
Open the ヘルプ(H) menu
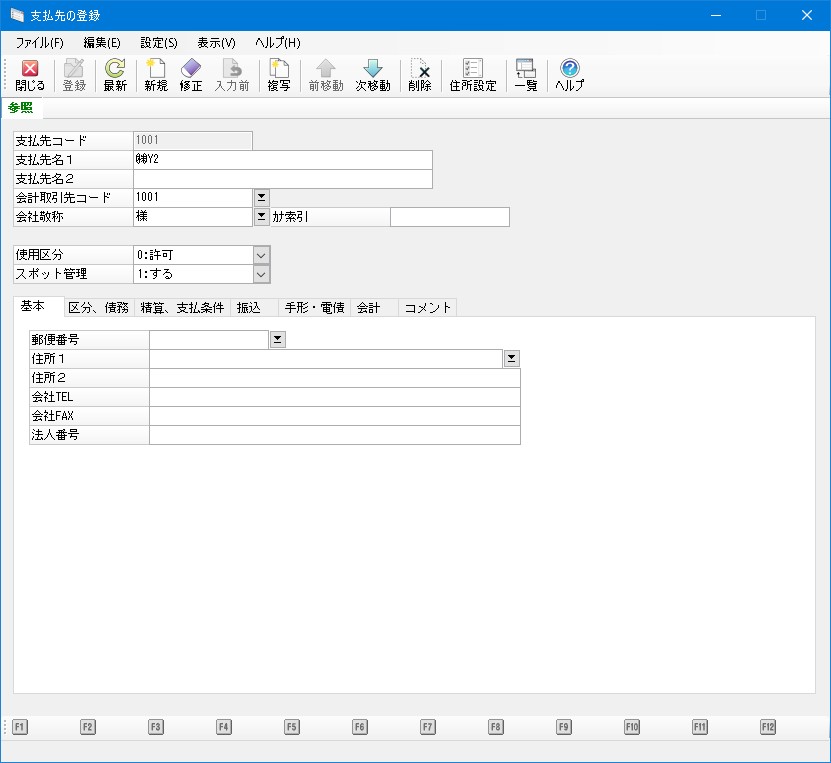[x=278, y=43]
